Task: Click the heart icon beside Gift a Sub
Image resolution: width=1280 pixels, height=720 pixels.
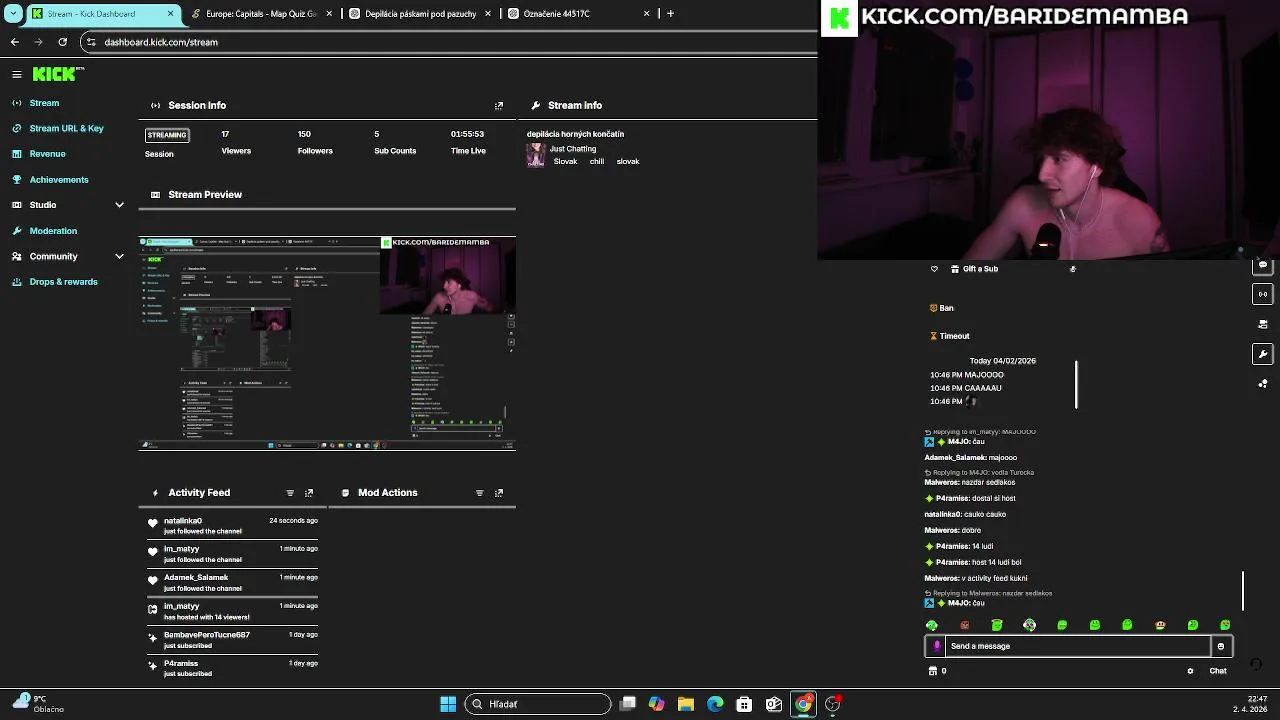Action: (934, 269)
